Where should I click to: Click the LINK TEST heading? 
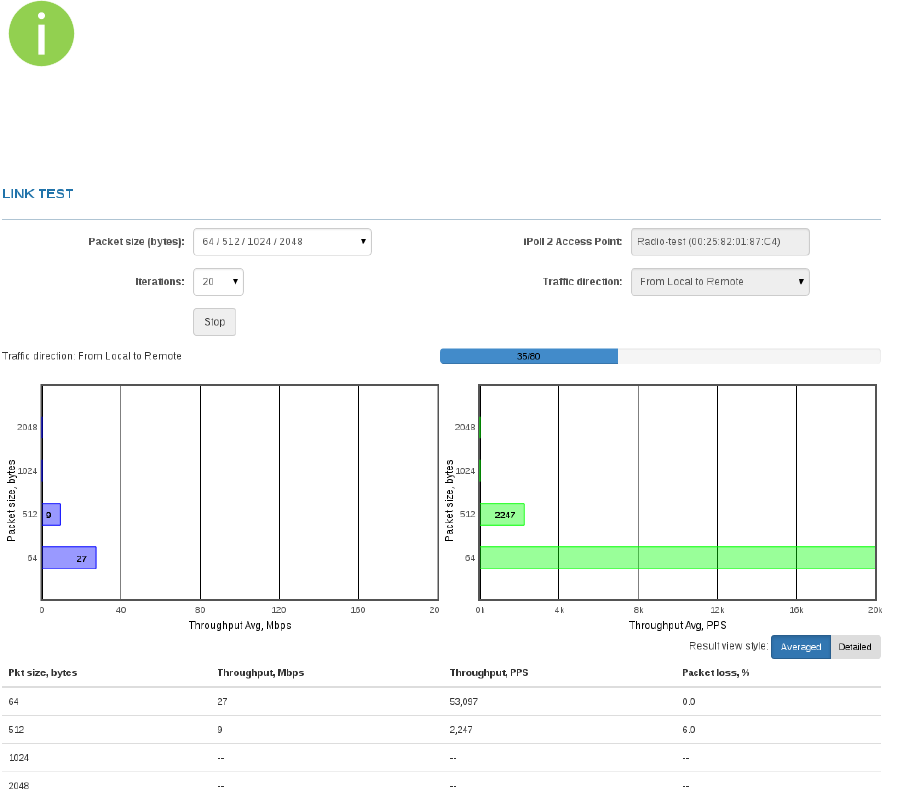tap(38, 193)
